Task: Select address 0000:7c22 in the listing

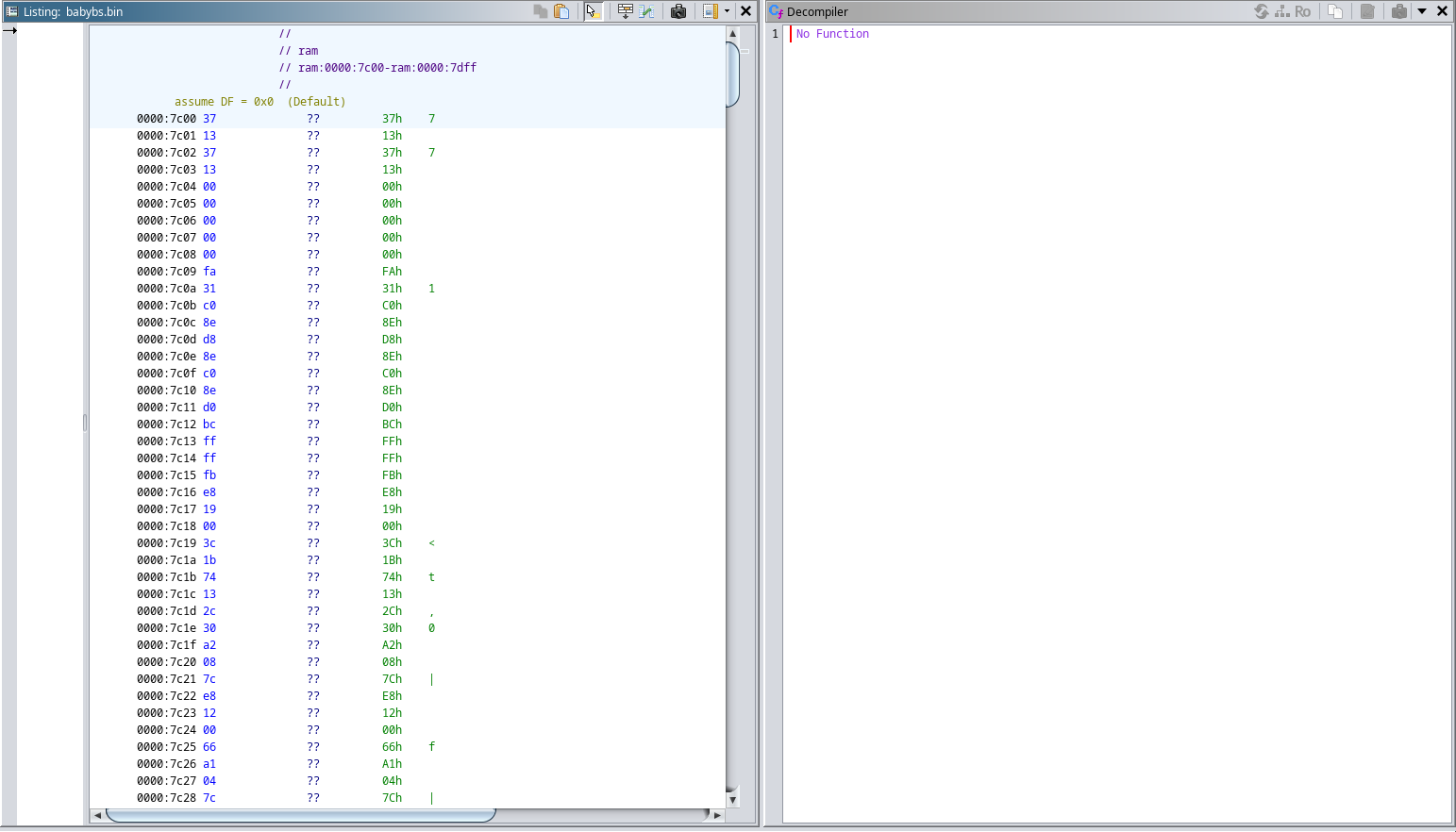Action: click(166, 696)
